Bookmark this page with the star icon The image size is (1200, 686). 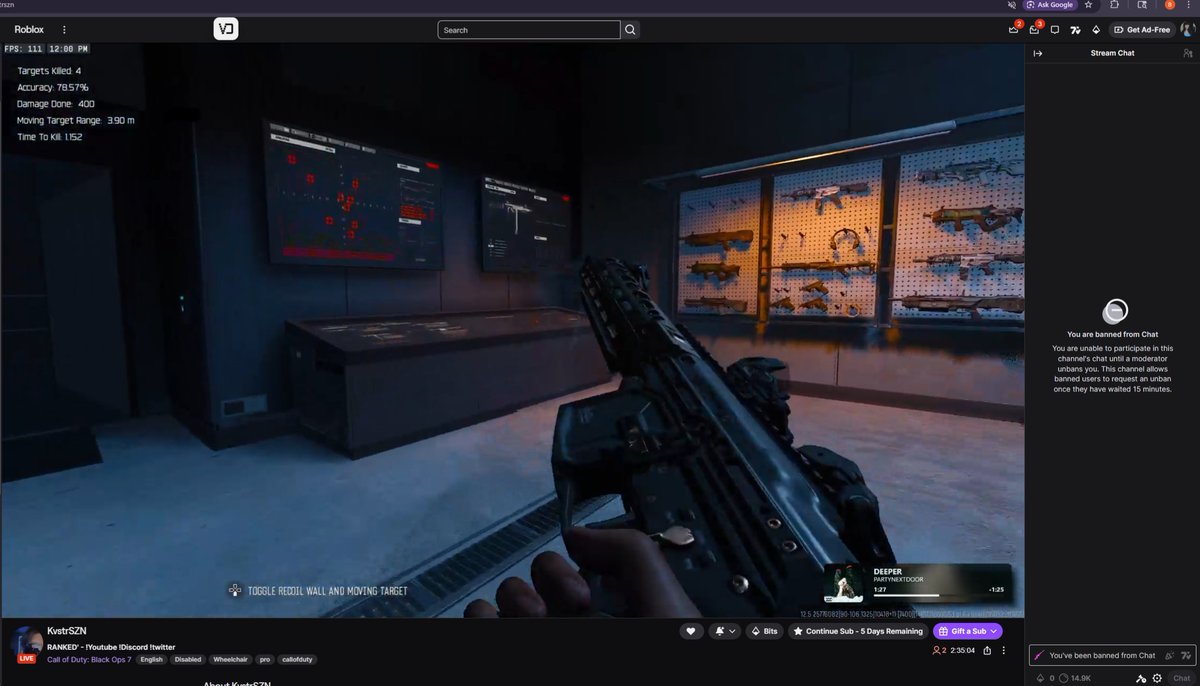click(x=1088, y=5)
